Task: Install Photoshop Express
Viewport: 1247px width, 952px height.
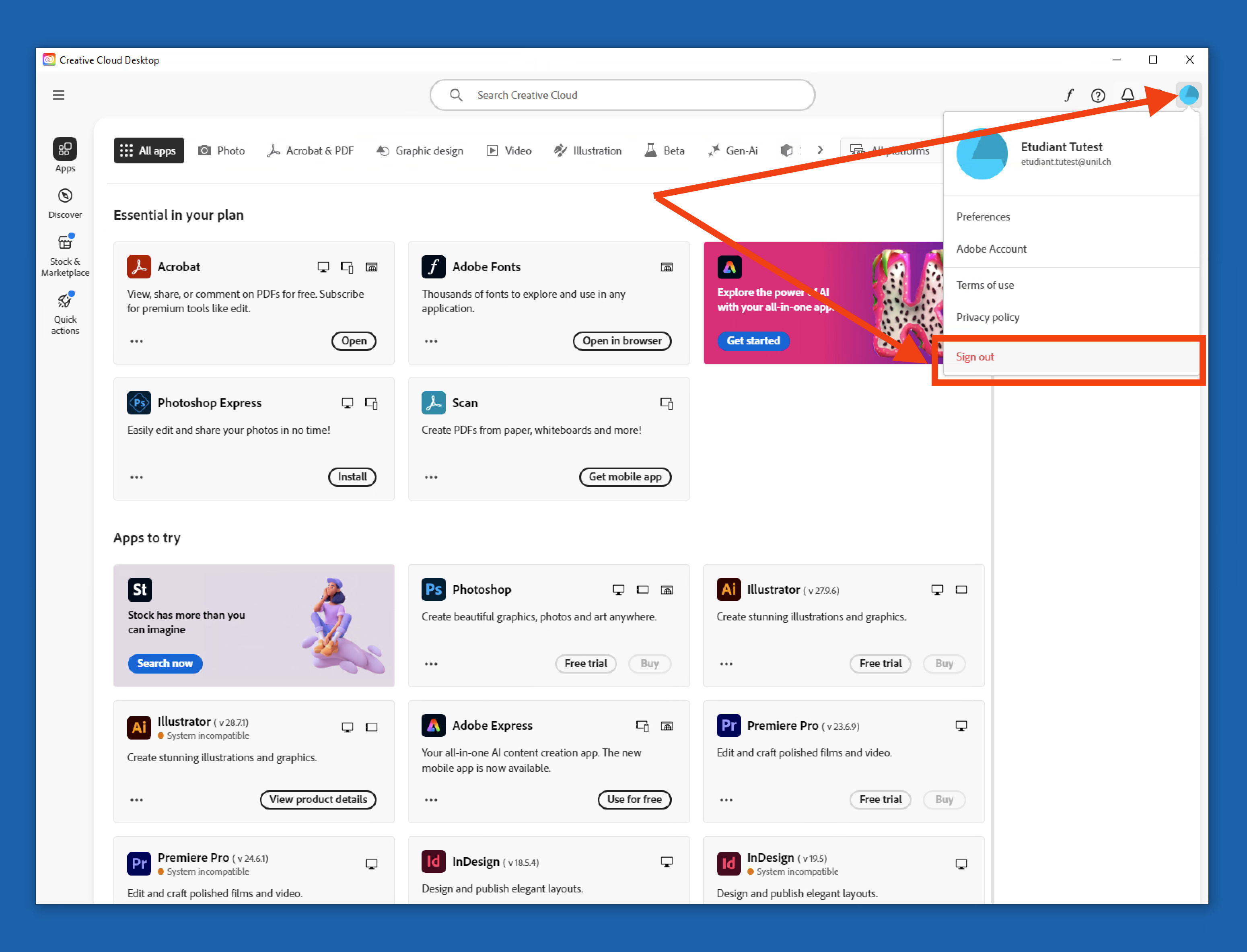Action: [x=352, y=476]
